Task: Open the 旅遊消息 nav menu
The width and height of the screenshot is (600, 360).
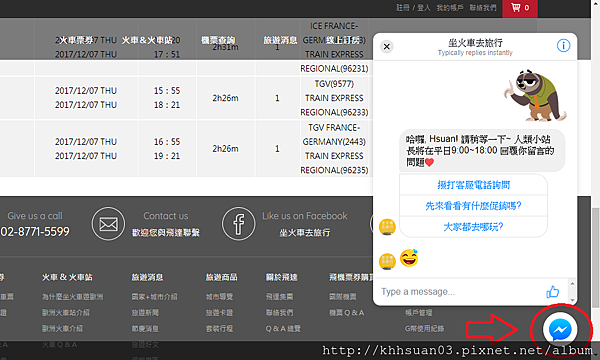Action: [x=280, y=40]
